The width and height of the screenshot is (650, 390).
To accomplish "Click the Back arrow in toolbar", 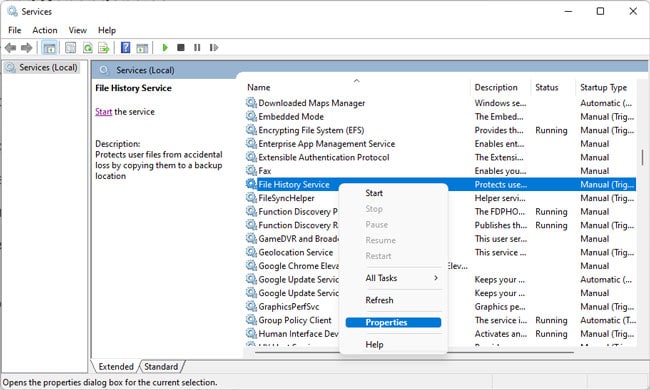I will tap(10, 48).
